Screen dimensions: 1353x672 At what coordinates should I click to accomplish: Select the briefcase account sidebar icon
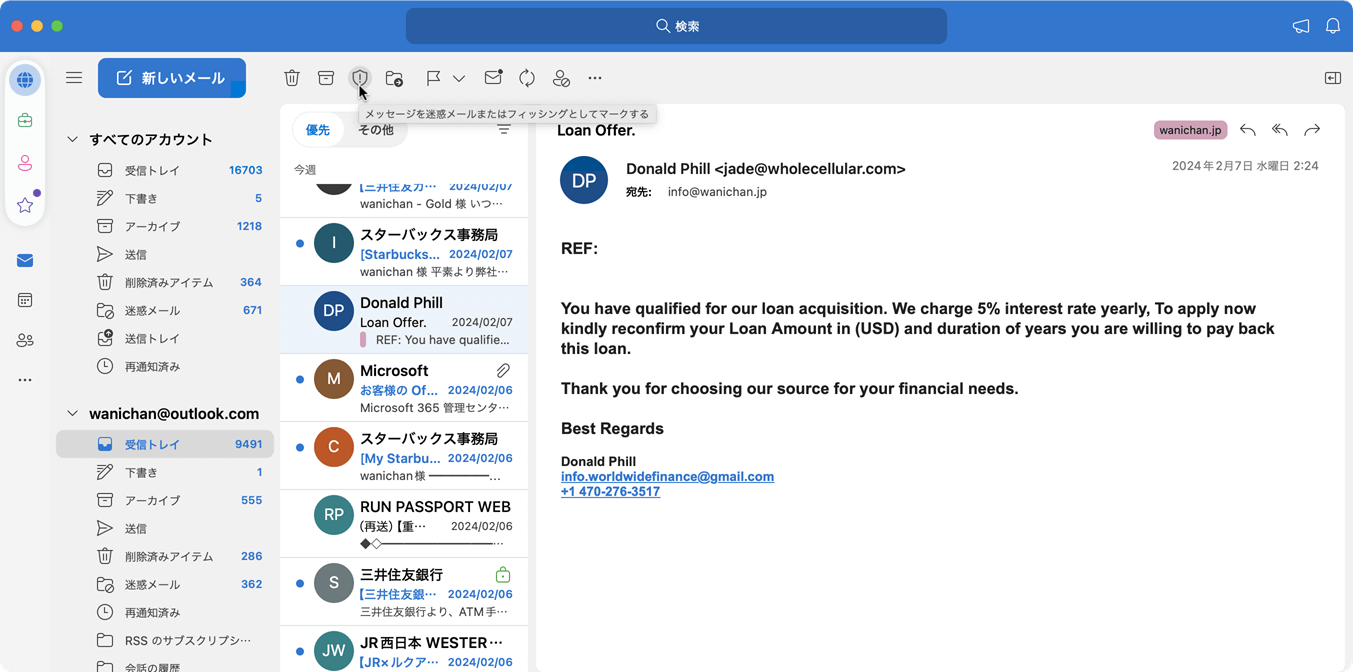click(x=25, y=121)
